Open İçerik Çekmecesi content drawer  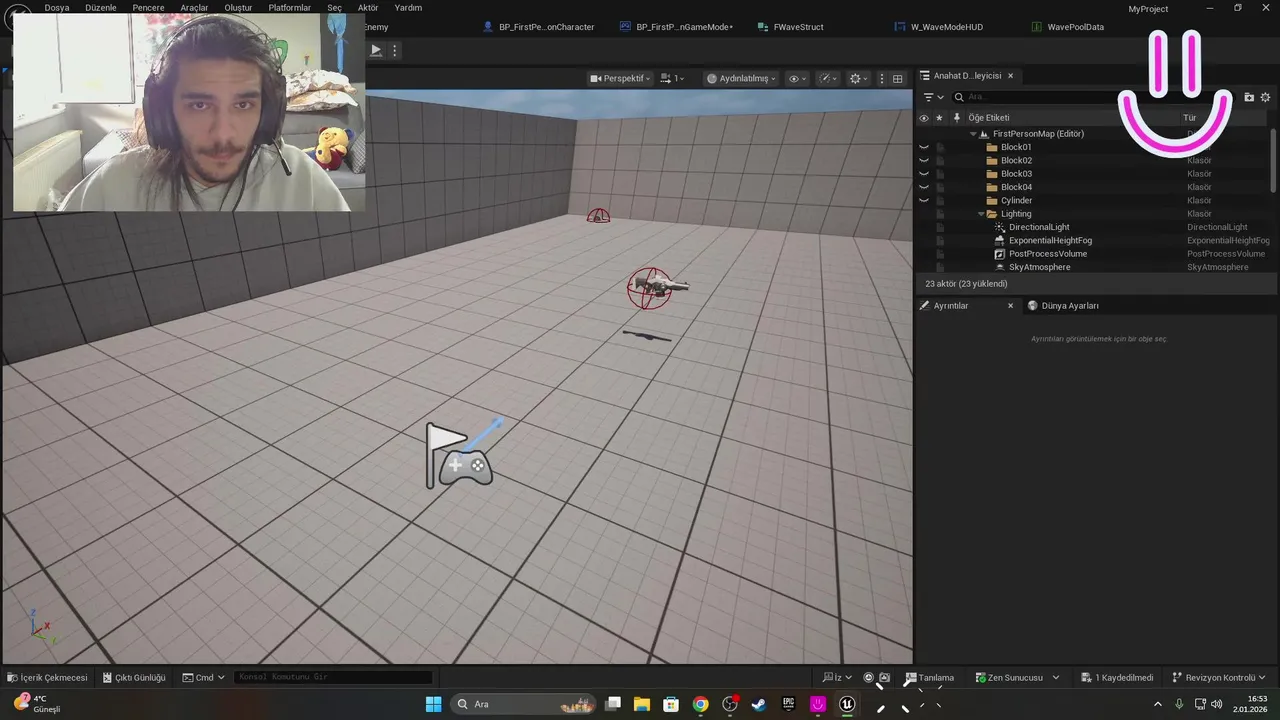click(x=47, y=678)
